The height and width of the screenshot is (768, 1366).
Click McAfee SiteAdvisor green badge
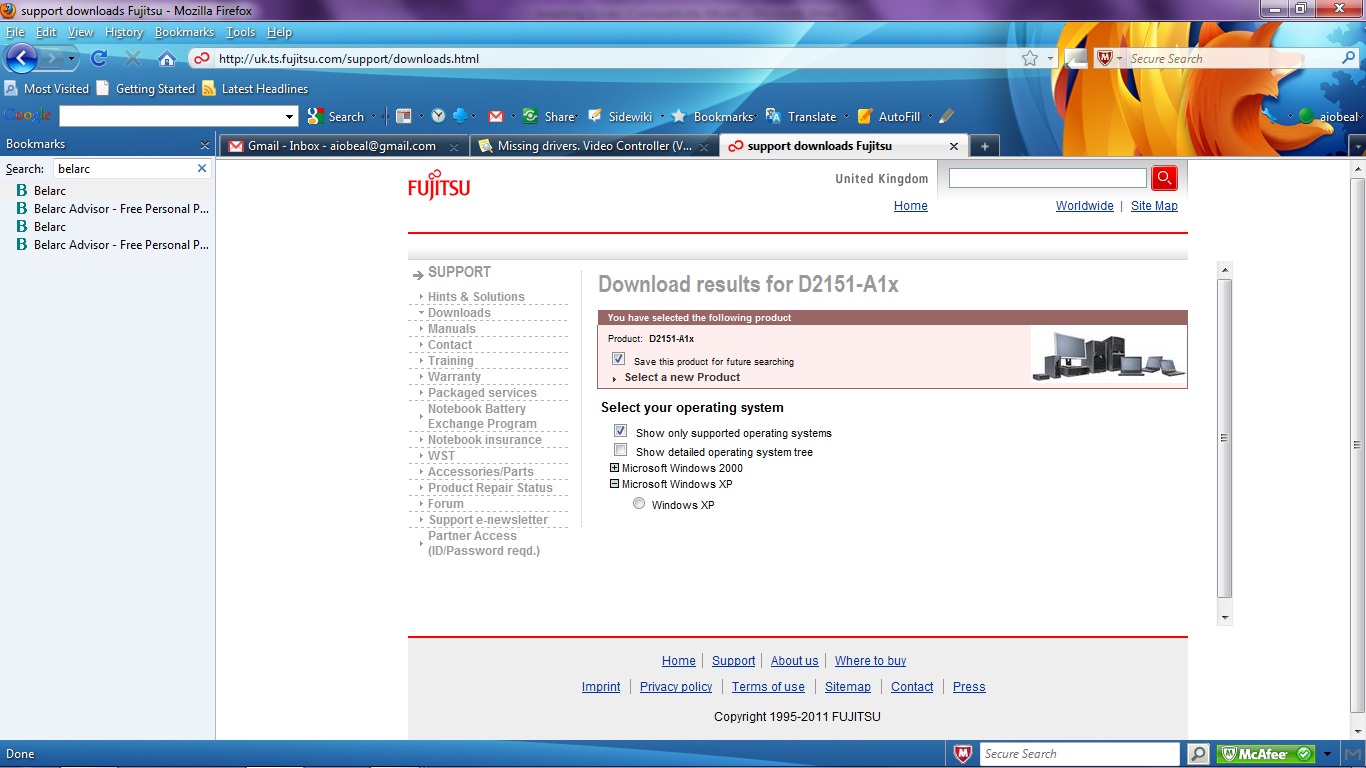[1265, 754]
